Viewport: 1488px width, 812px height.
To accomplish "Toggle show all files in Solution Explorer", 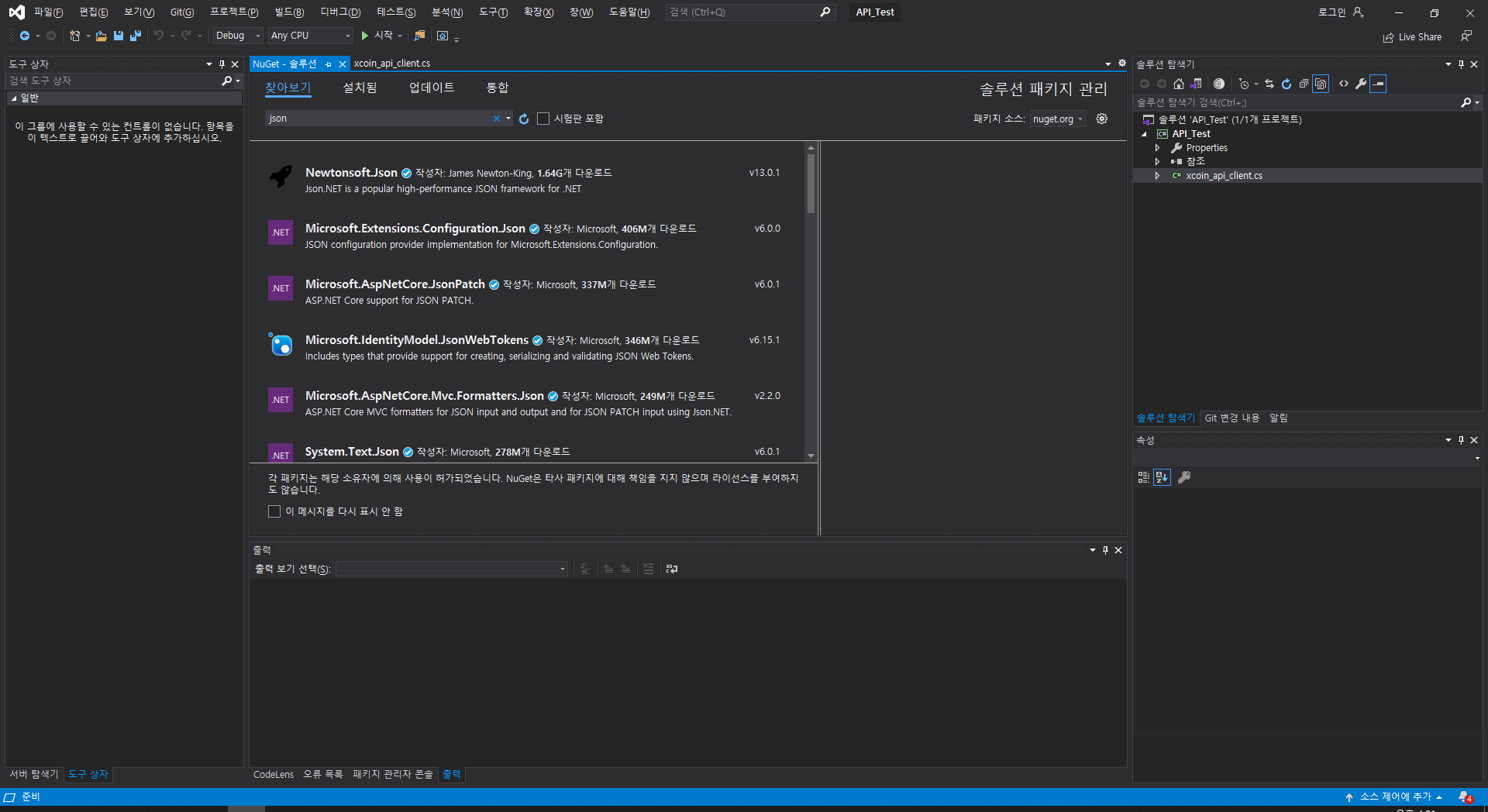I will tap(1321, 84).
